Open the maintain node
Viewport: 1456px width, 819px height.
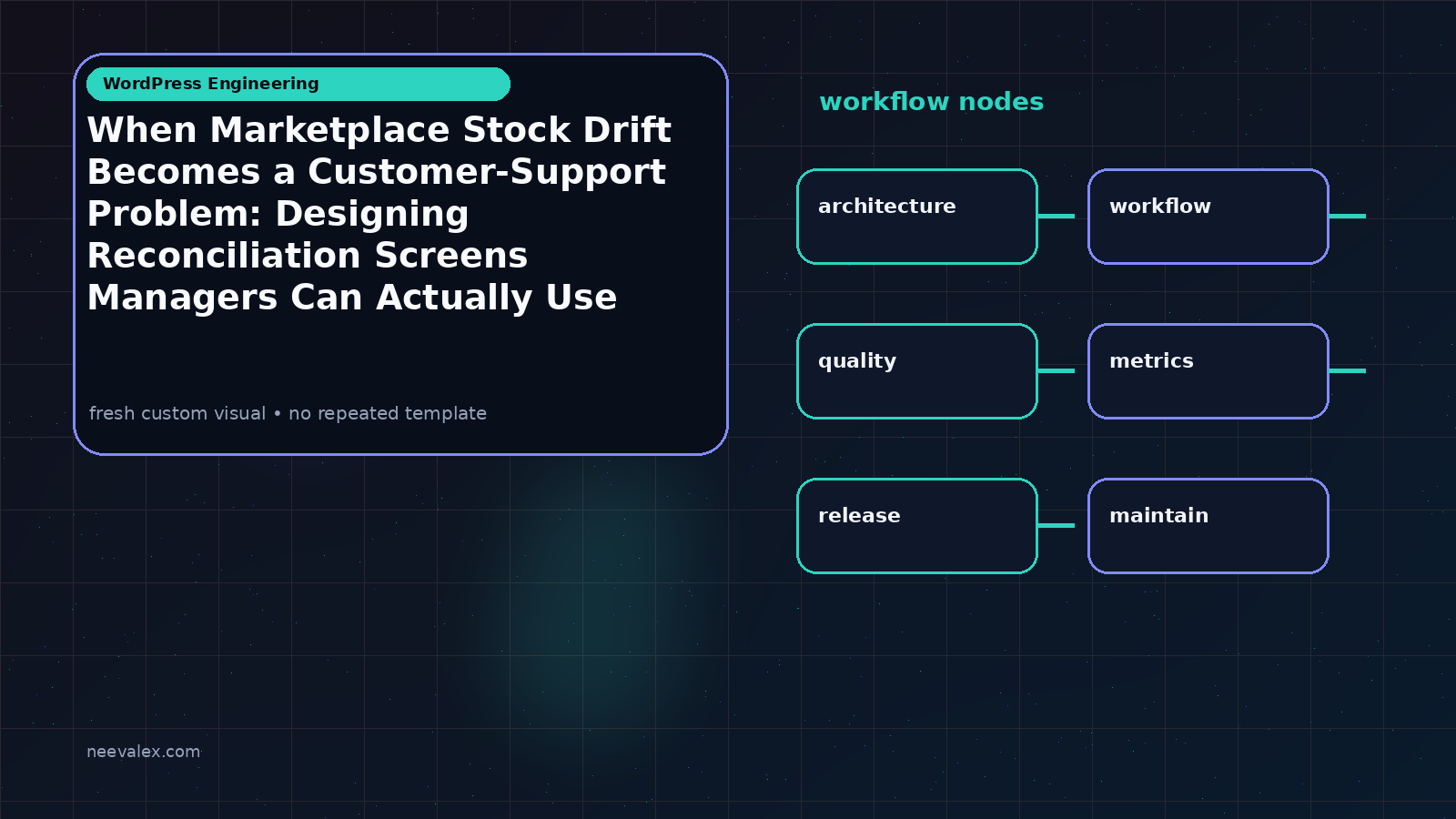pyautogui.click(x=1208, y=526)
